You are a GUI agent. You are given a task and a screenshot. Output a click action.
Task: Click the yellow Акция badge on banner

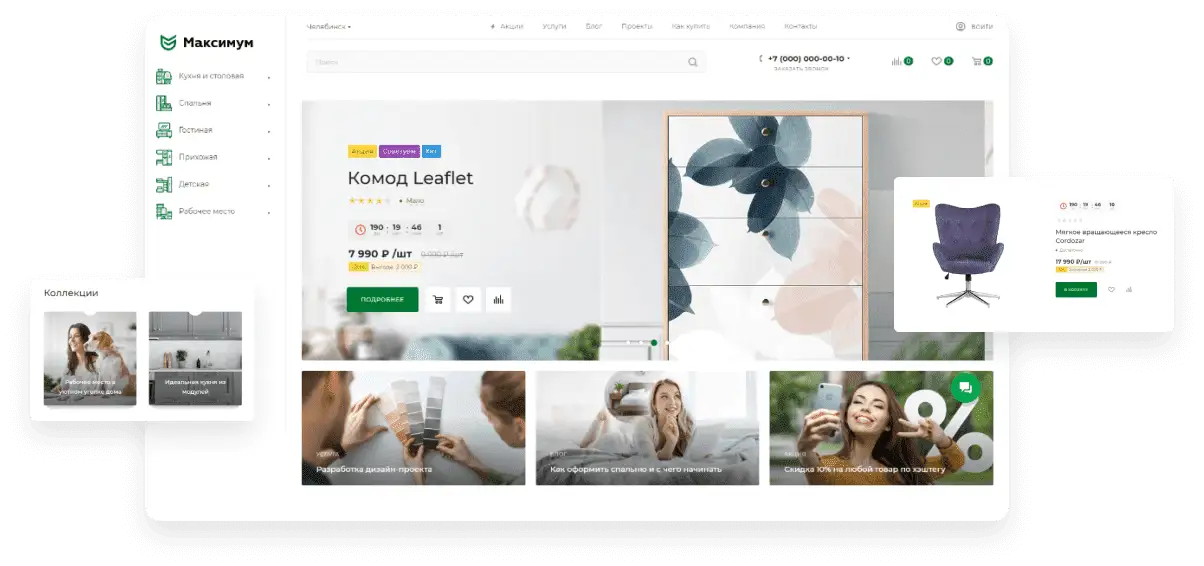(x=362, y=151)
